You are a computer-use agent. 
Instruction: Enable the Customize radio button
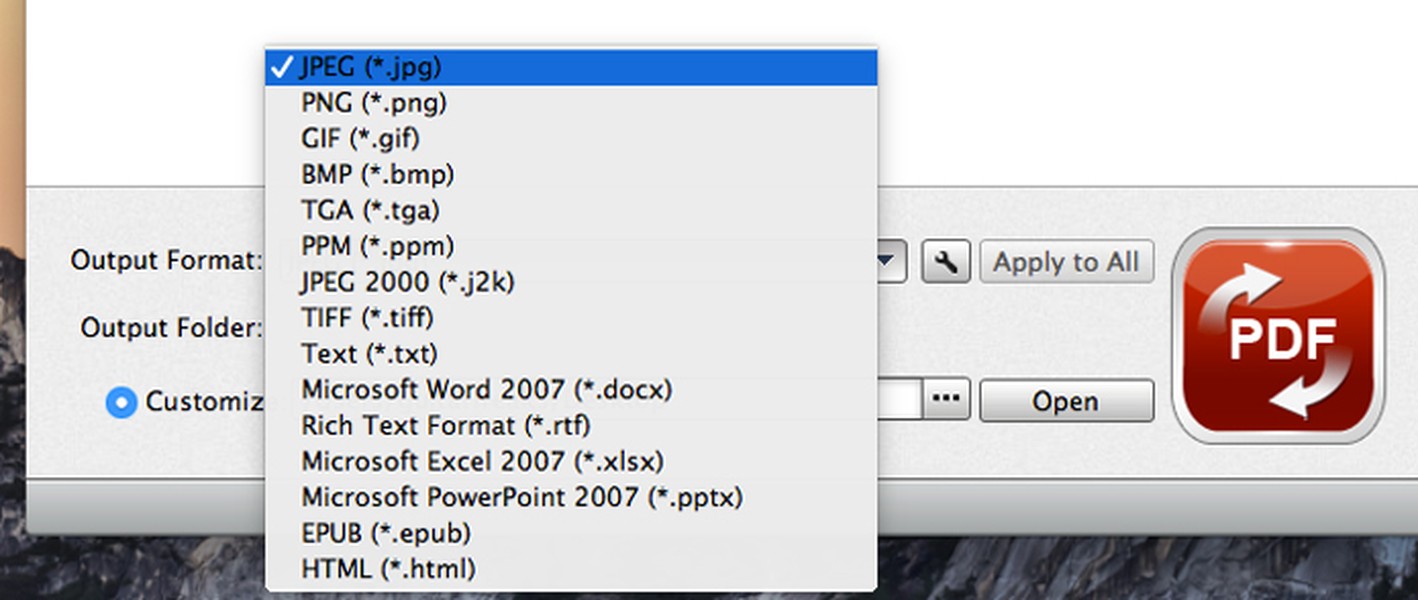[x=121, y=402]
